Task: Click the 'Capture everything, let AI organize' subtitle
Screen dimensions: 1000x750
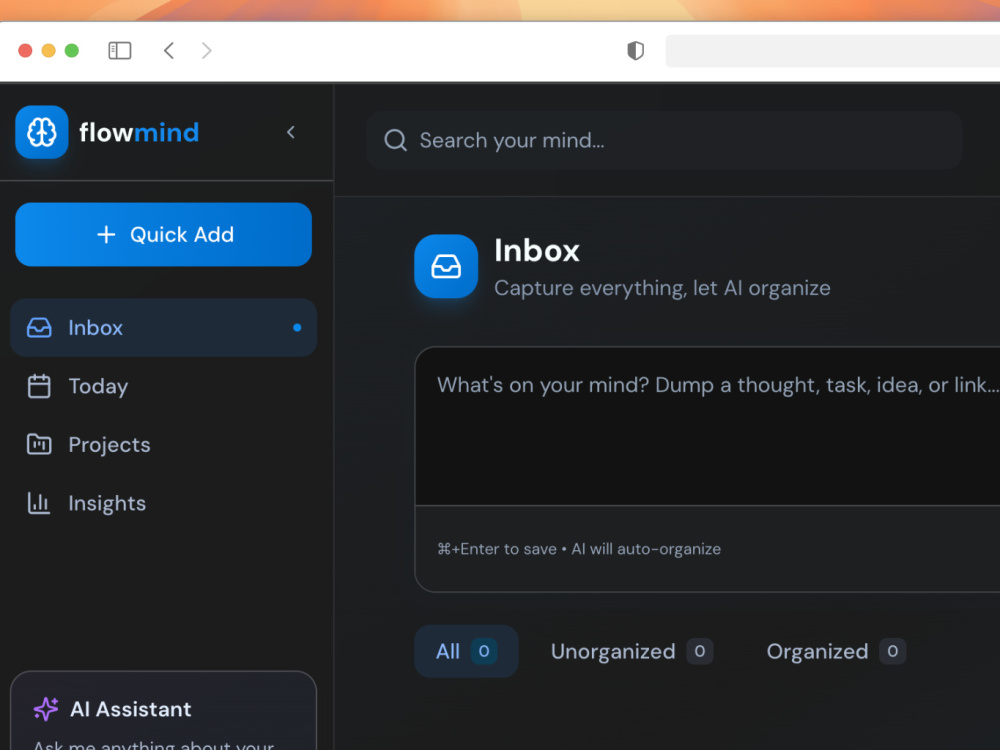Action: pyautogui.click(x=662, y=288)
